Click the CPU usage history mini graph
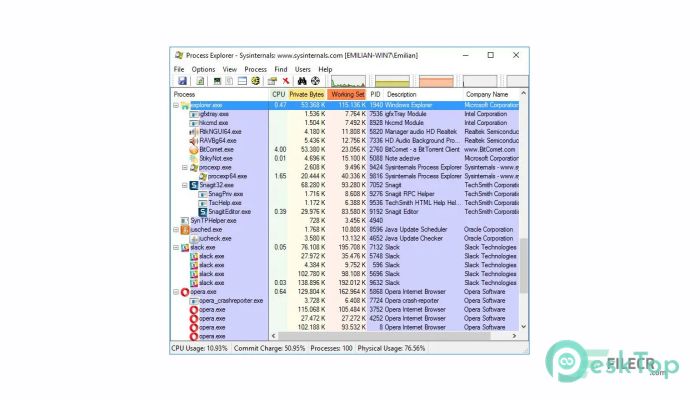This screenshot has width=700, height=400. pos(348,81)
